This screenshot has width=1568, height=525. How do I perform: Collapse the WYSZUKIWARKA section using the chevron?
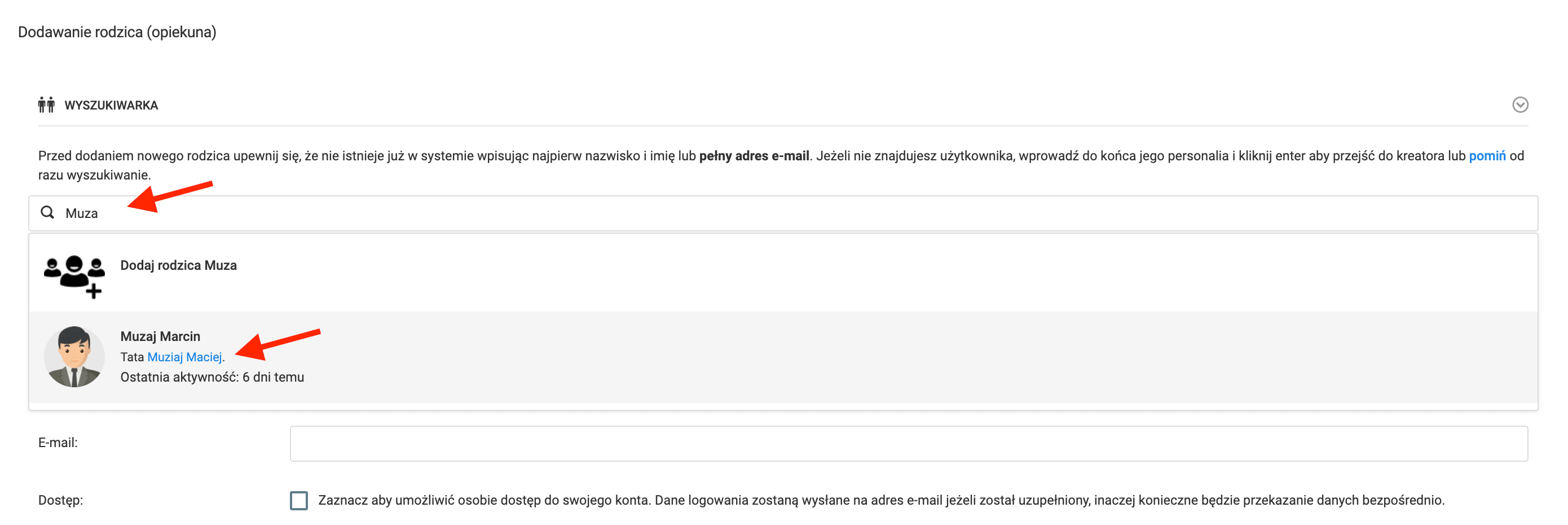[1519, 105]
